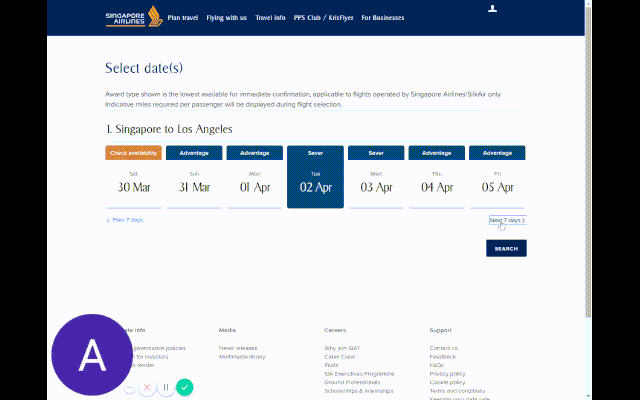Click the green checkmark recorder button
640x400 pixels.
point(184,387)
